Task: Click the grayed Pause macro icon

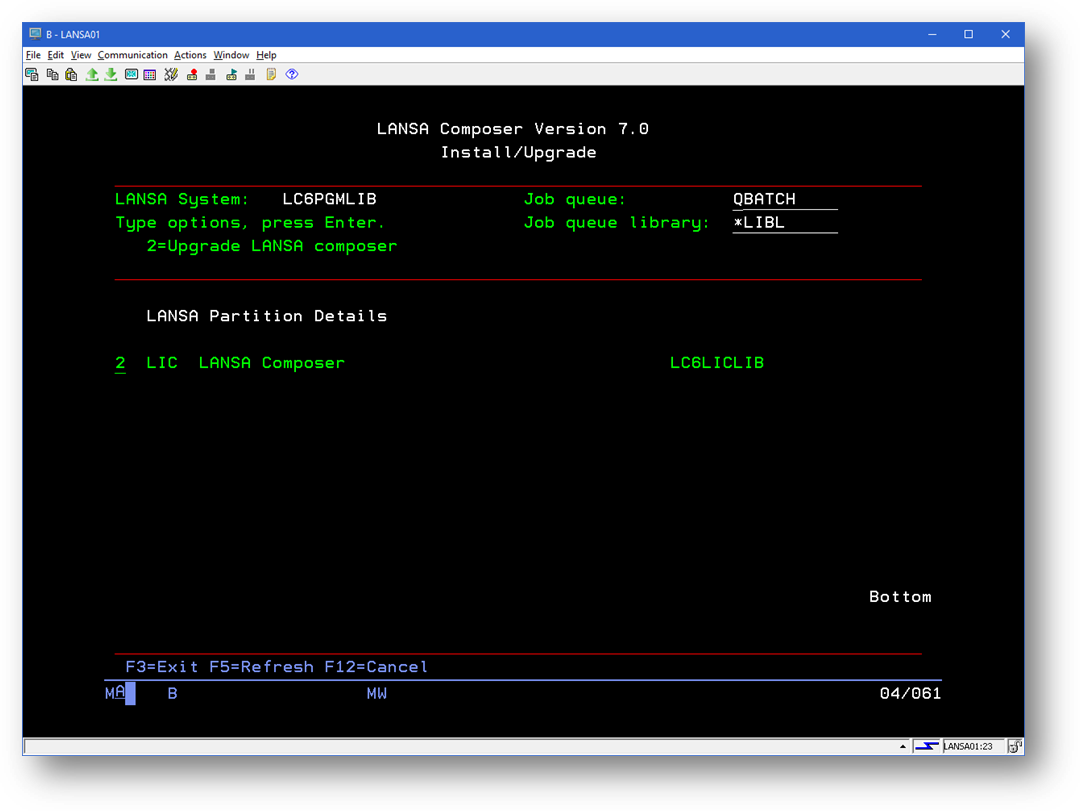Action: (250, 74)
